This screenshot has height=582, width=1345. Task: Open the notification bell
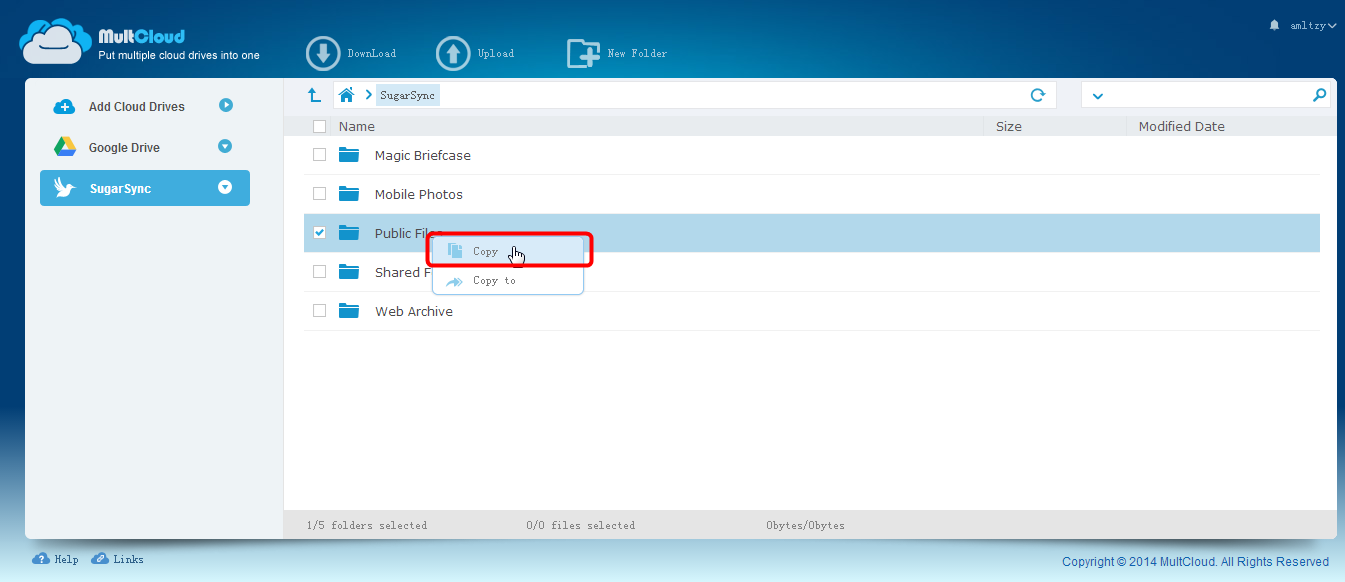[x=1274, y=25]
